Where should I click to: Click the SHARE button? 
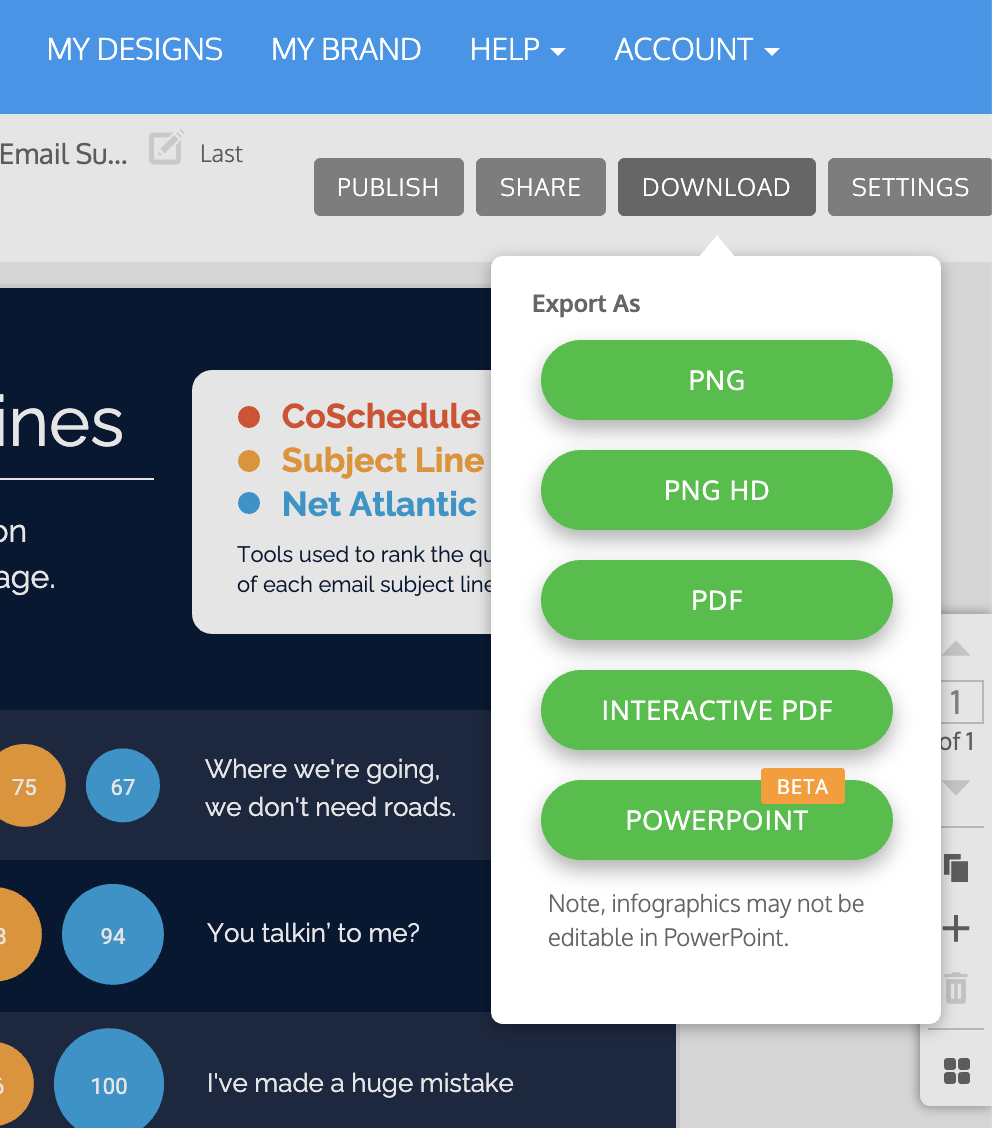click(540, 187)
